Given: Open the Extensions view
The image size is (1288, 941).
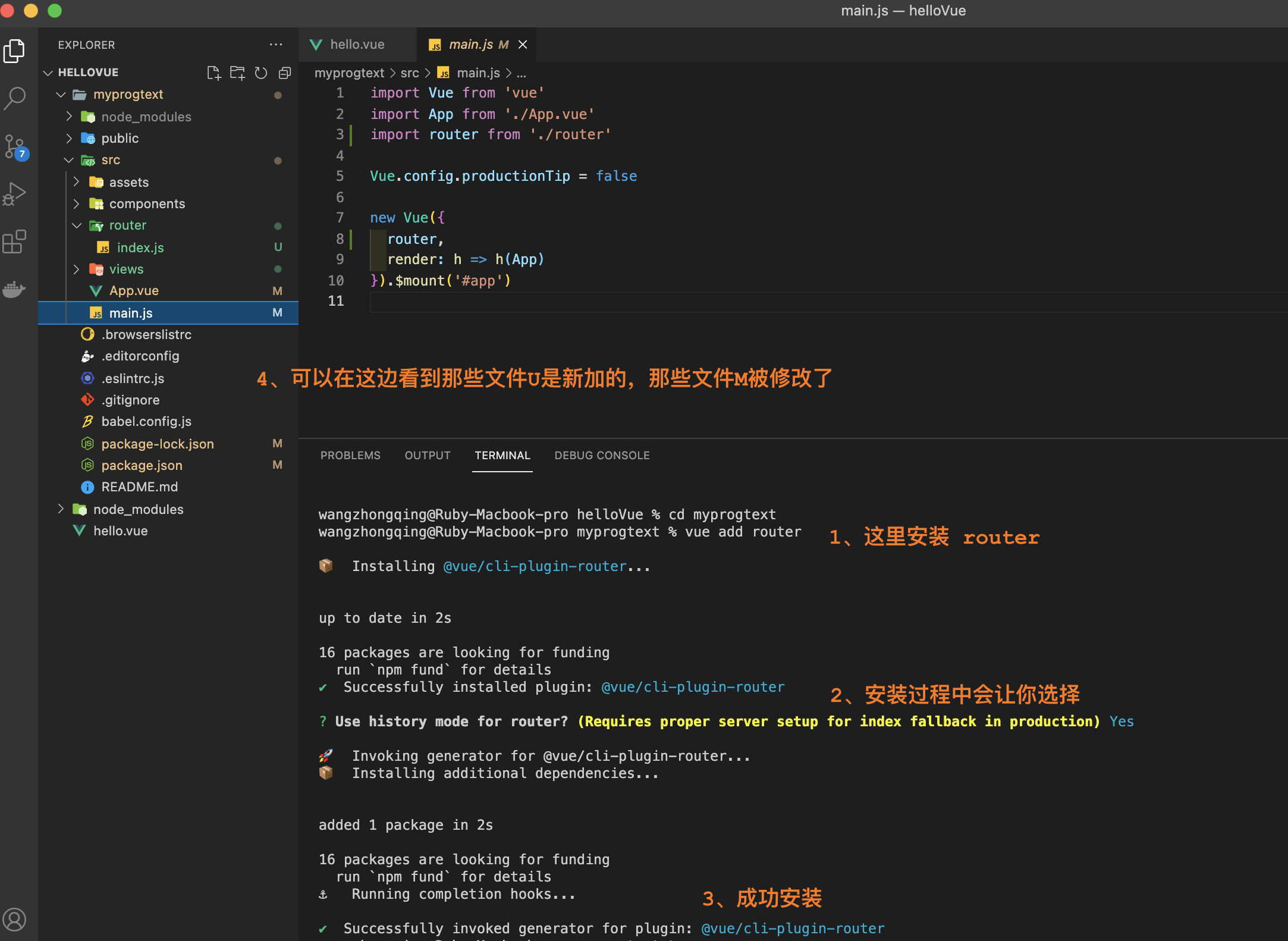Looking at the screenshot, I should (15, 241).
